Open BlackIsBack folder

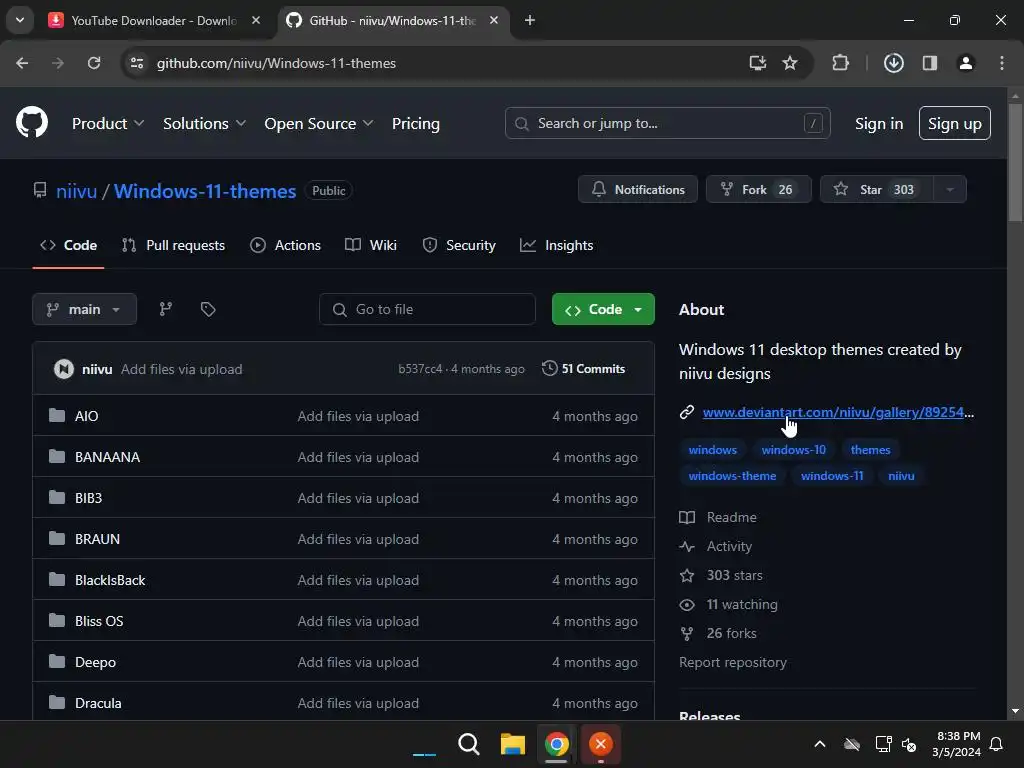(110, 580)
